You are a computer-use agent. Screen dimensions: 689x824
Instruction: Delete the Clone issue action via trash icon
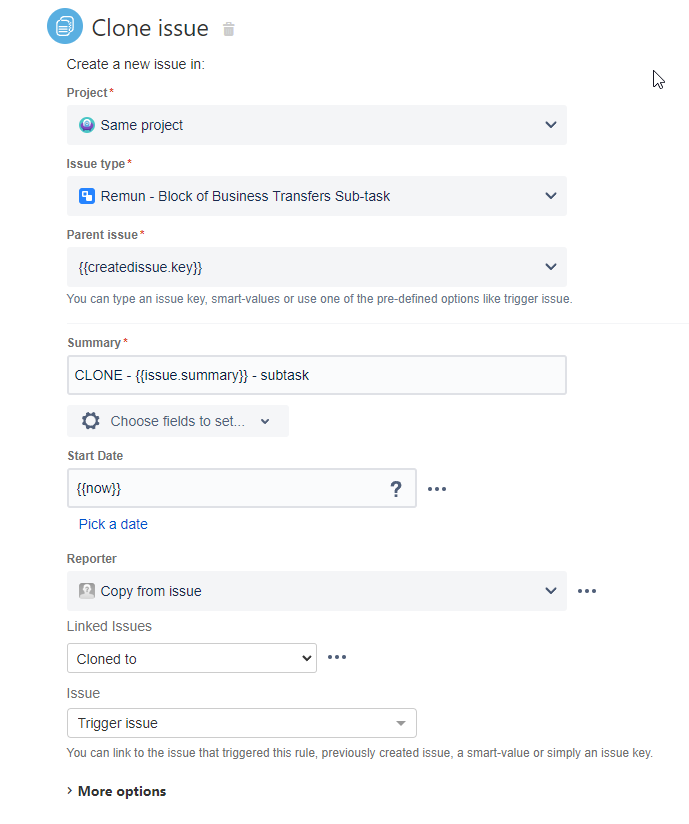point(228,29)
